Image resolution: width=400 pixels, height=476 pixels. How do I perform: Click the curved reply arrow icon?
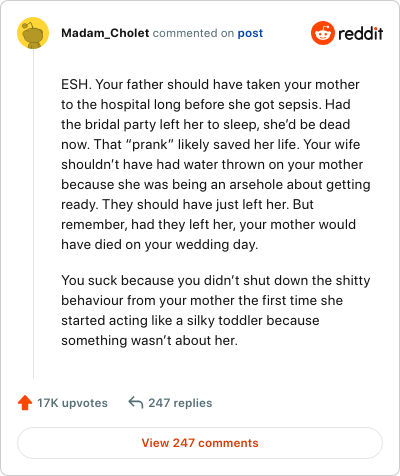pyautogui.click(x=136, y=402)
